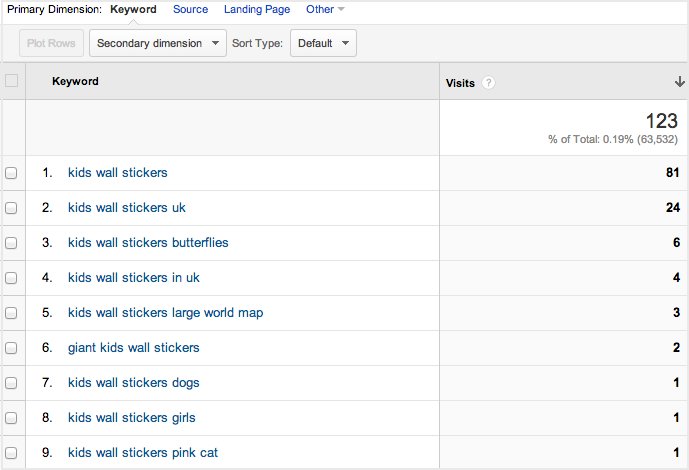The image size is (689, 470).
Task: Click the Visits help question mark icon
Action: [x=488, y=83]
